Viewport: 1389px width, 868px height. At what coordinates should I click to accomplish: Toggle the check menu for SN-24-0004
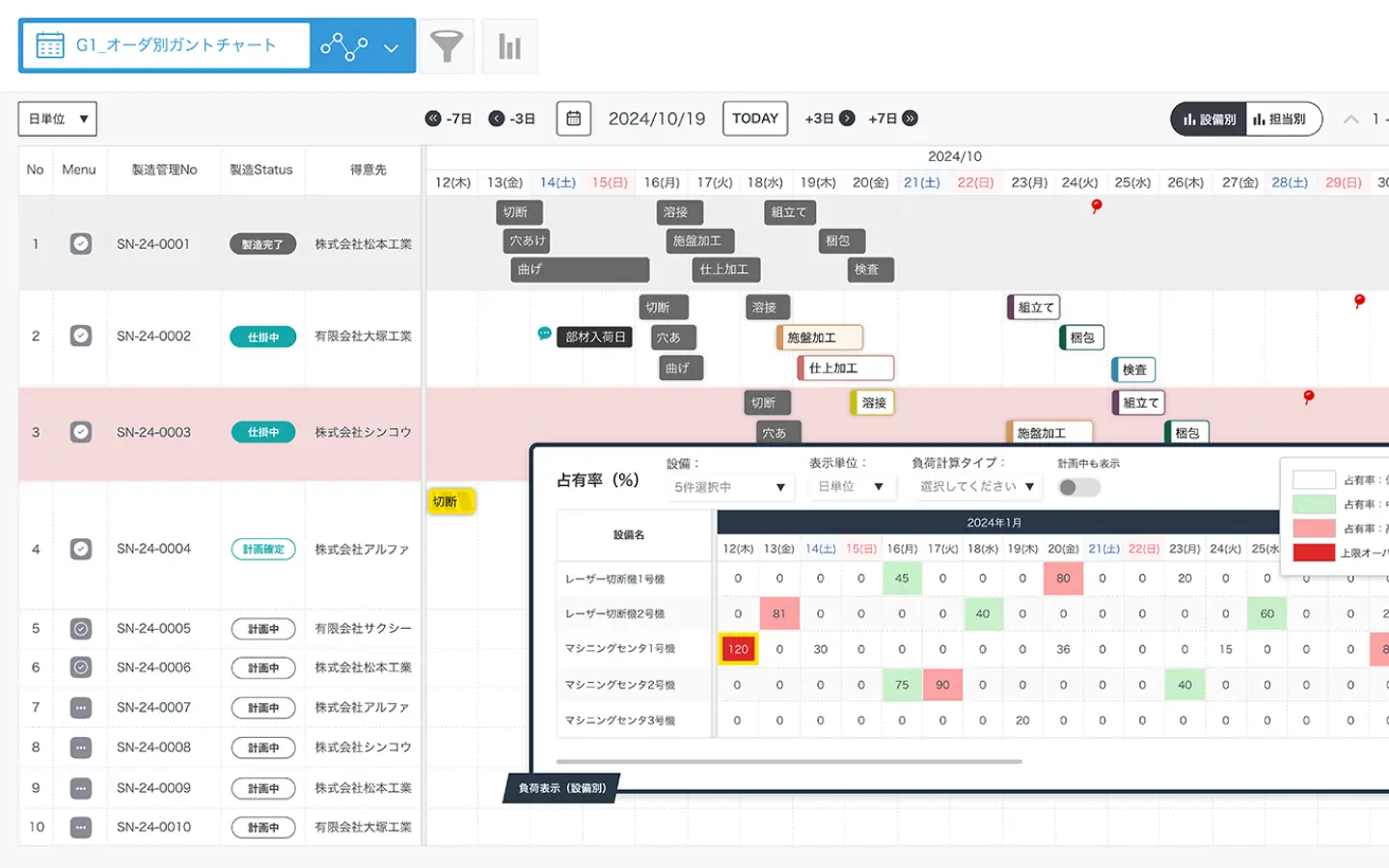click(81, 549)
